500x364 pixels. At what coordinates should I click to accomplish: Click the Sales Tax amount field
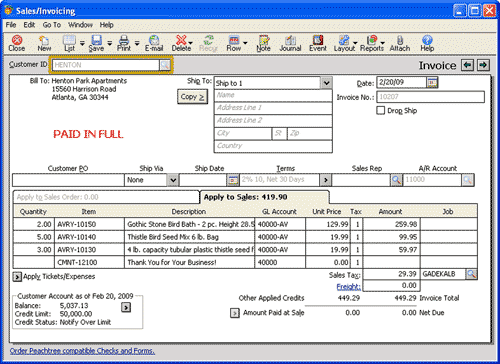(x=391, y=274)
